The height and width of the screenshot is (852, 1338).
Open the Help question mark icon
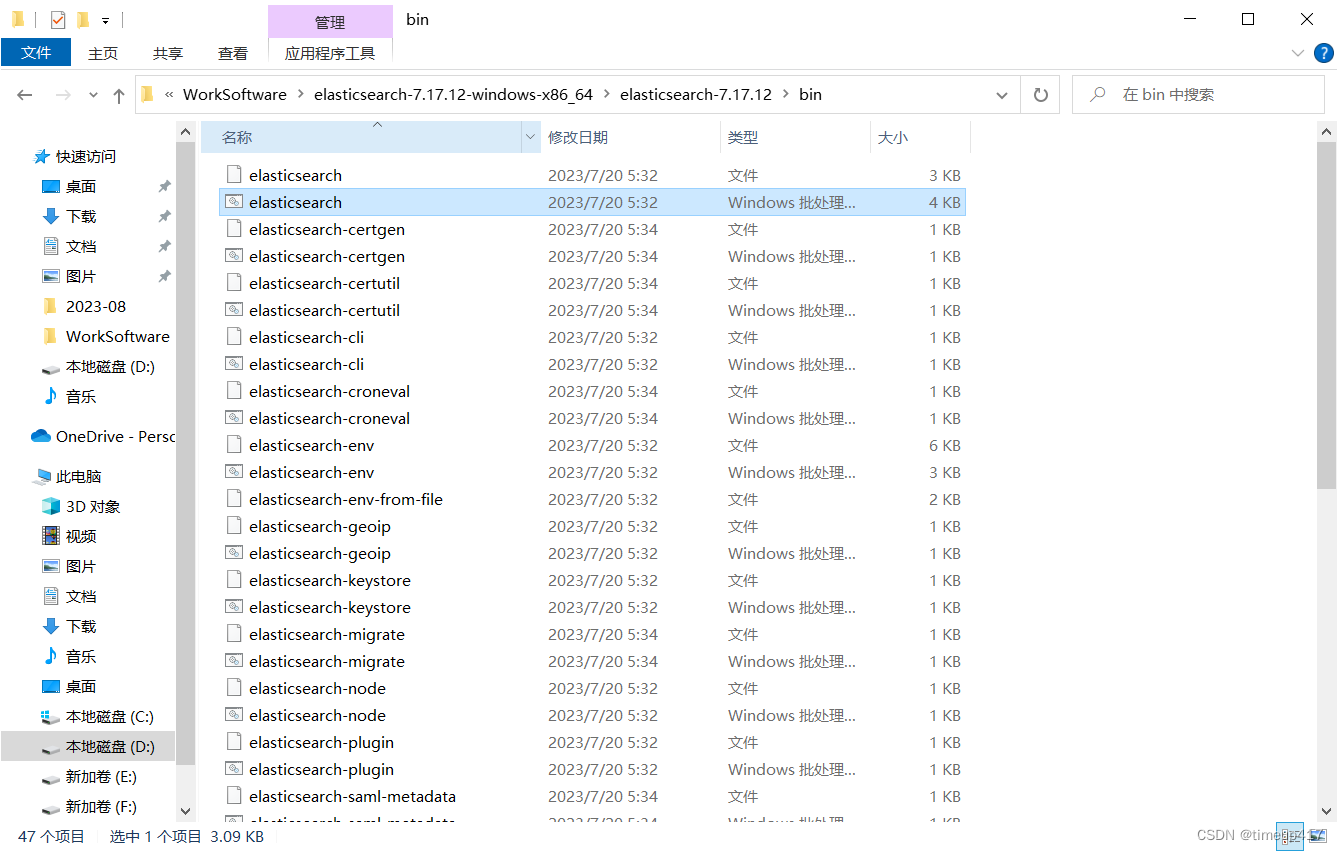[x=1323, y=53]
